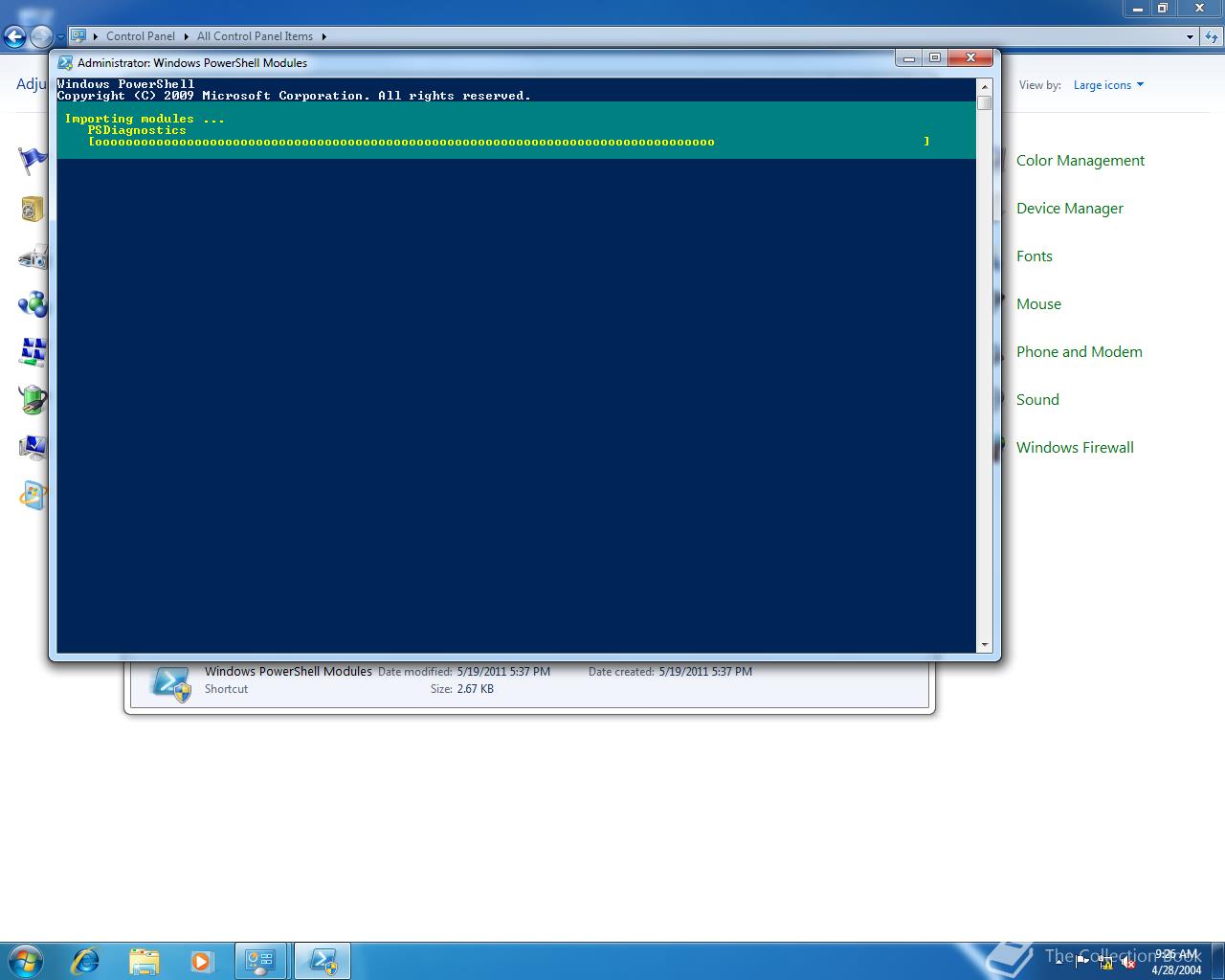1225x980 pixels.
Task: Open Mouse settings
Action: 1038,304
